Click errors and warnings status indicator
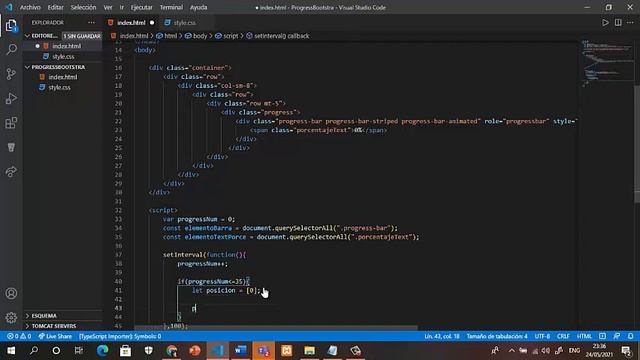 [x=19, y=336]
